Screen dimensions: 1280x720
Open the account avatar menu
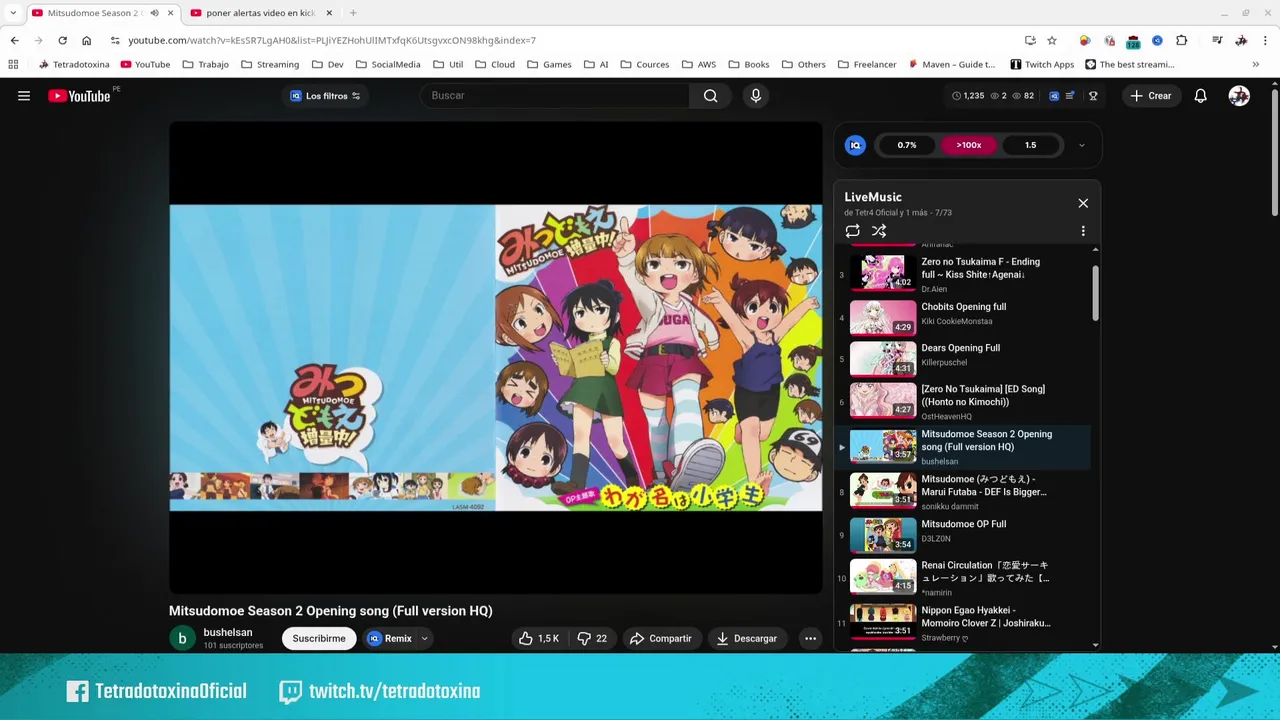click(1239, 96)
